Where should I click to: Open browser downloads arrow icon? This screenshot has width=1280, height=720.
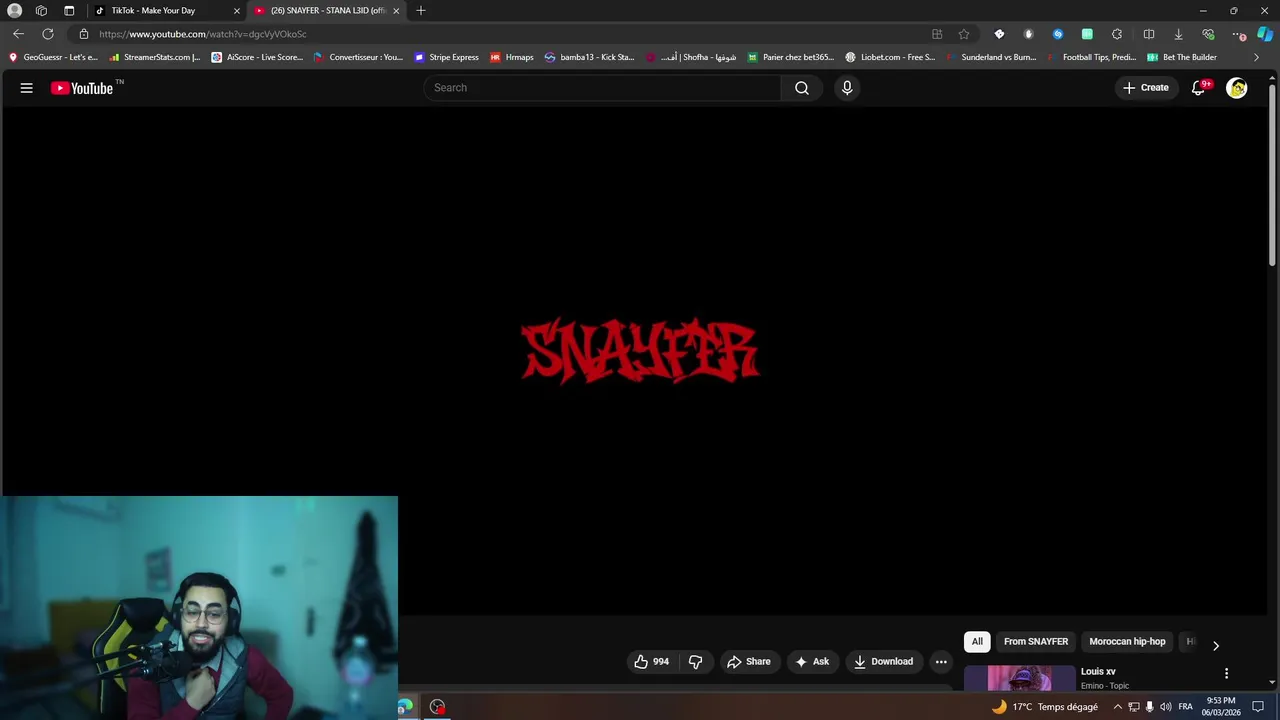[1178, 34]
